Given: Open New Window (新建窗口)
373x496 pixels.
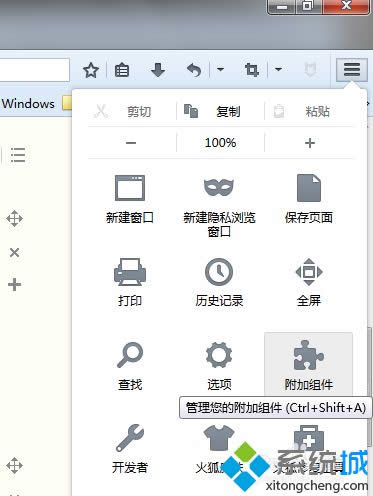Looking at the screenshot, I should [130, 199].
